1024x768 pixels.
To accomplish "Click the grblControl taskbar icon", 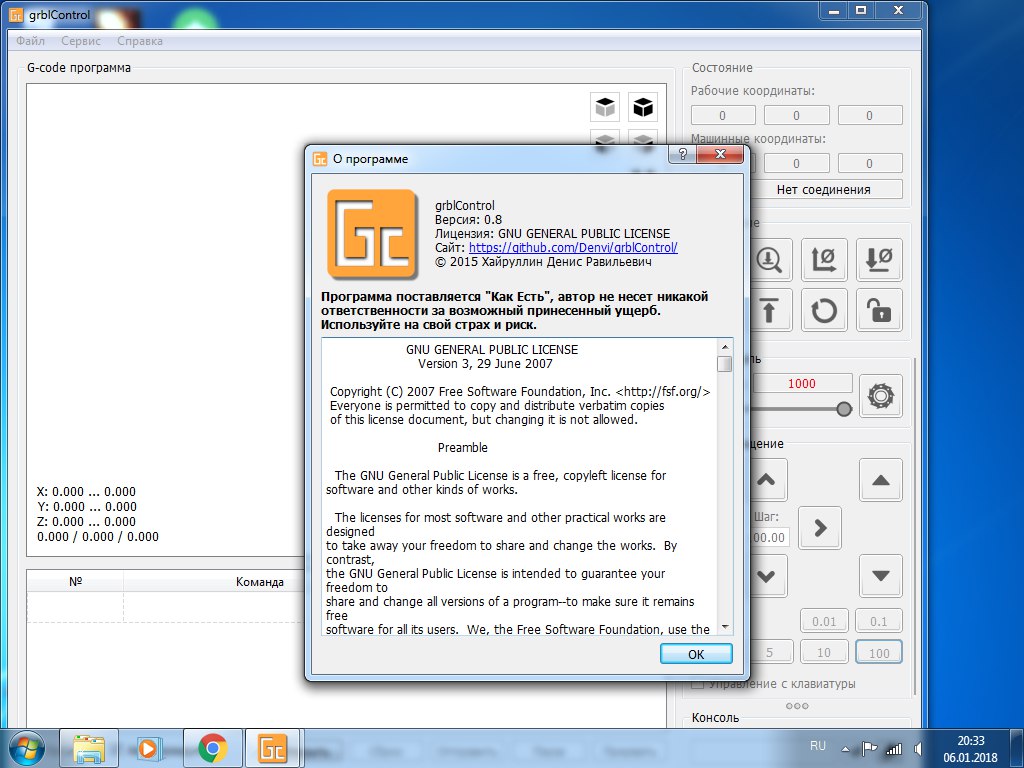I will click(272, 748).
